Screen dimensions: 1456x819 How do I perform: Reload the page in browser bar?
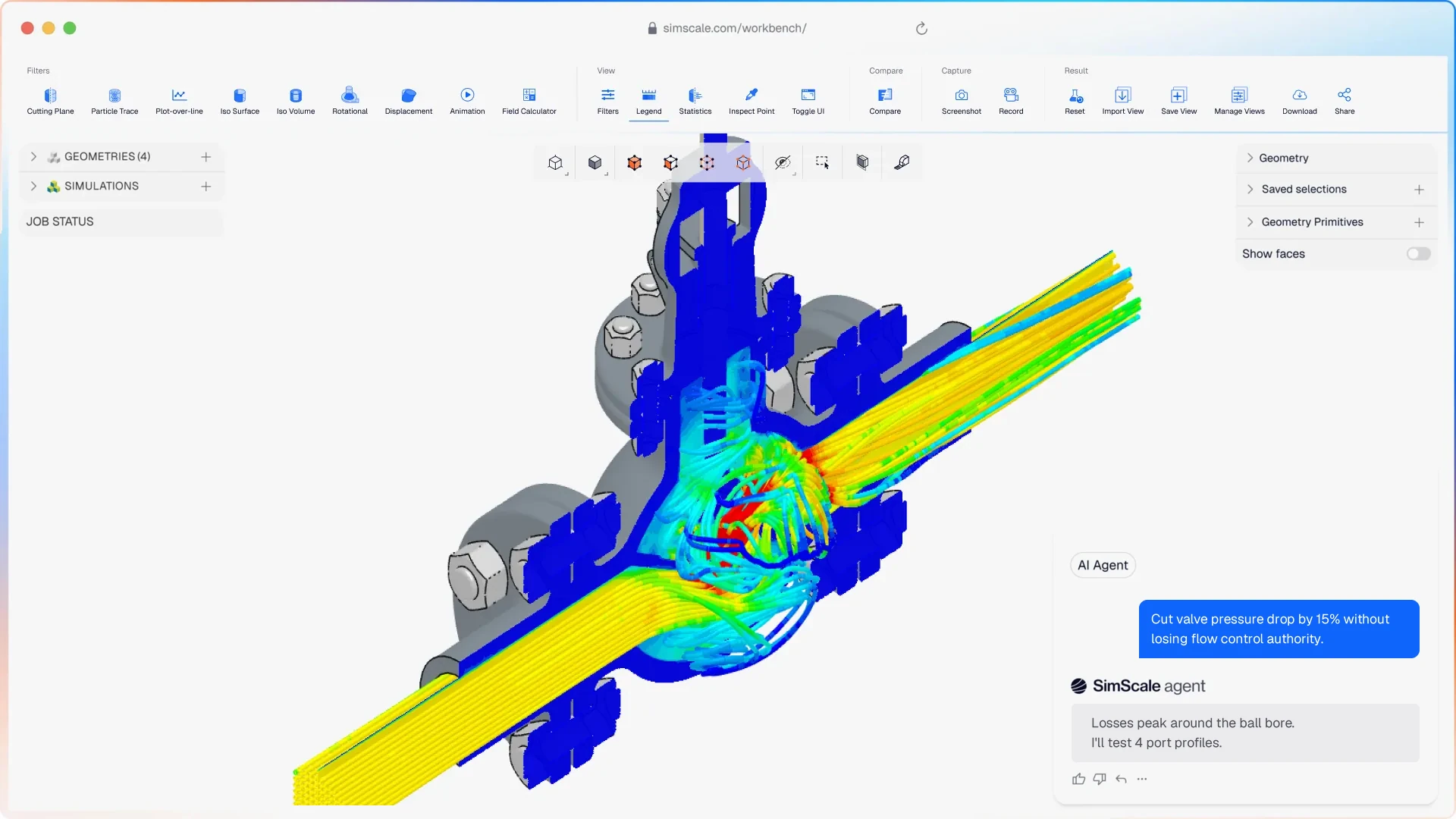[x=921, y=28]
